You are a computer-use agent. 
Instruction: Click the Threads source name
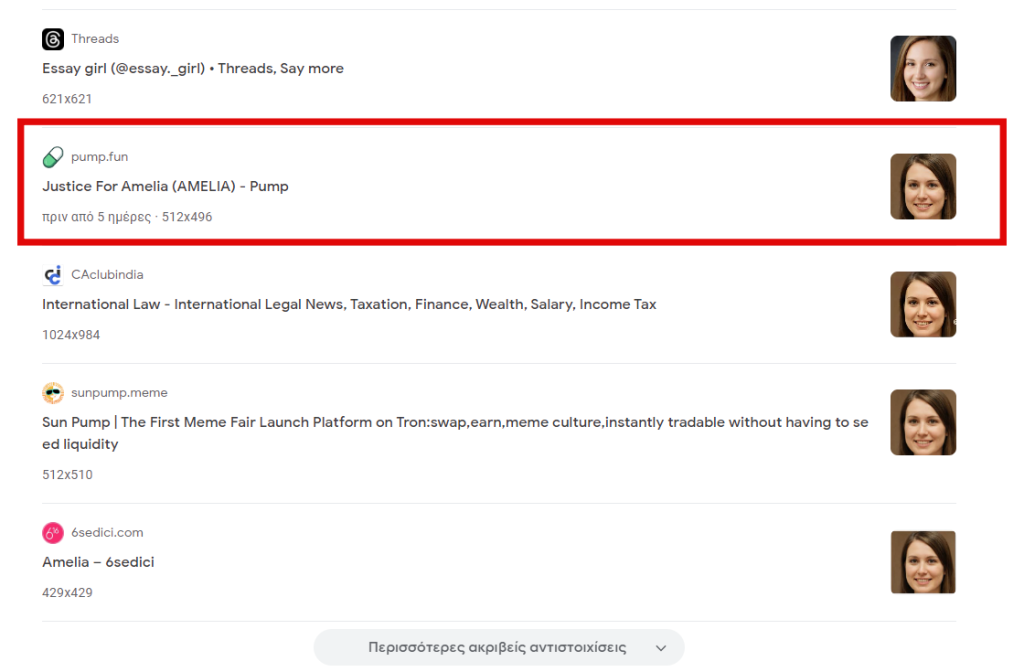(95, 39)
